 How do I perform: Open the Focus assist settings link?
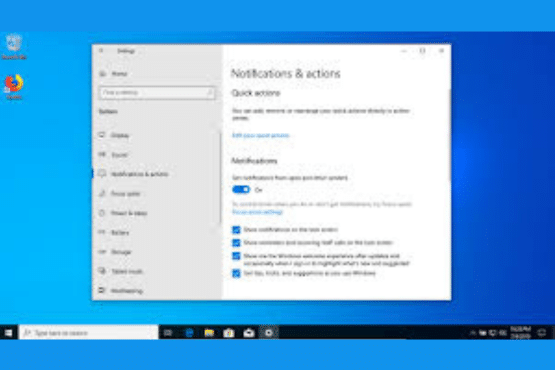pos(257,212)
